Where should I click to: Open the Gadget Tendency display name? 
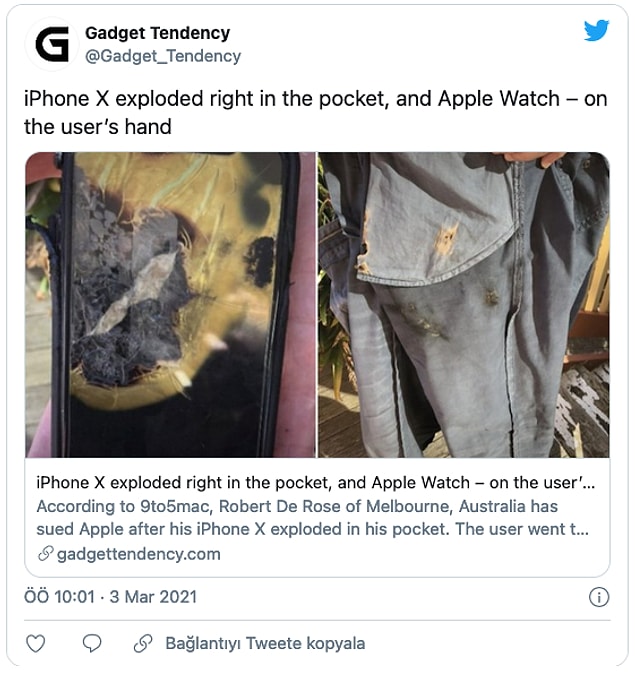[158, 33]
